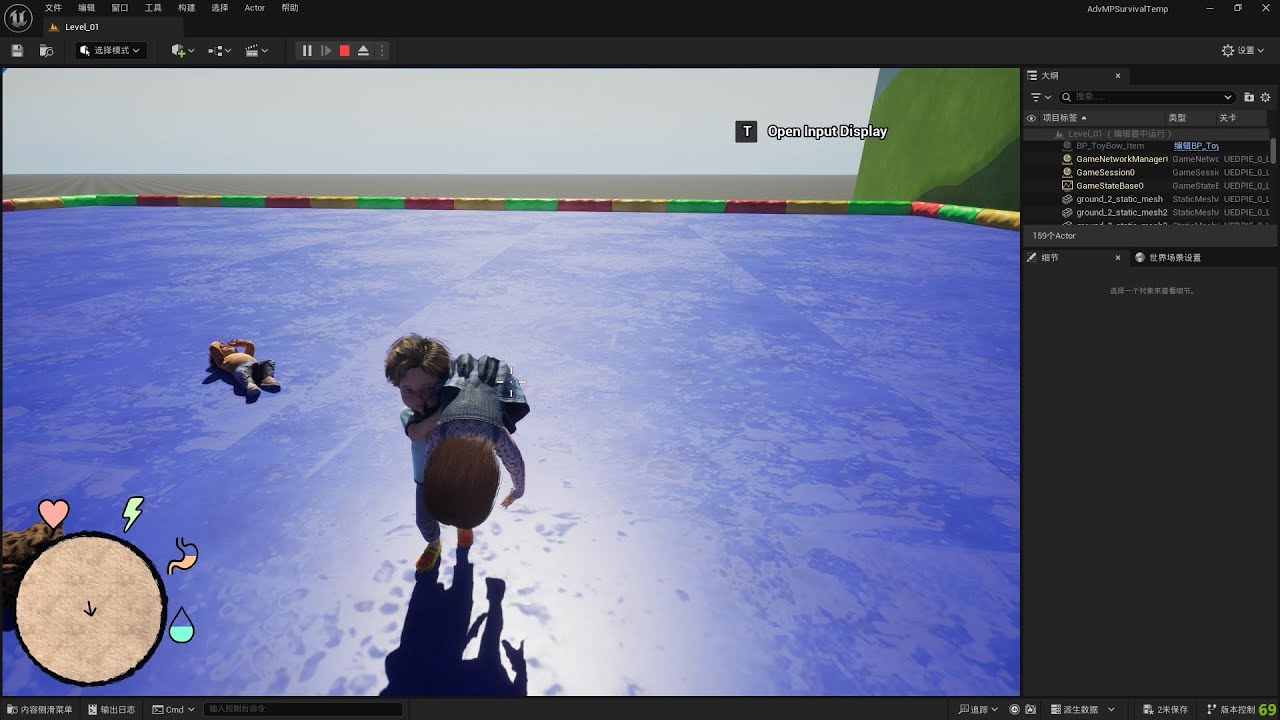Screen dimensions: 1280x720
Task: Focus the outliner 搜索 search field
Action: pyautogui.click(x=1146, y=97)
